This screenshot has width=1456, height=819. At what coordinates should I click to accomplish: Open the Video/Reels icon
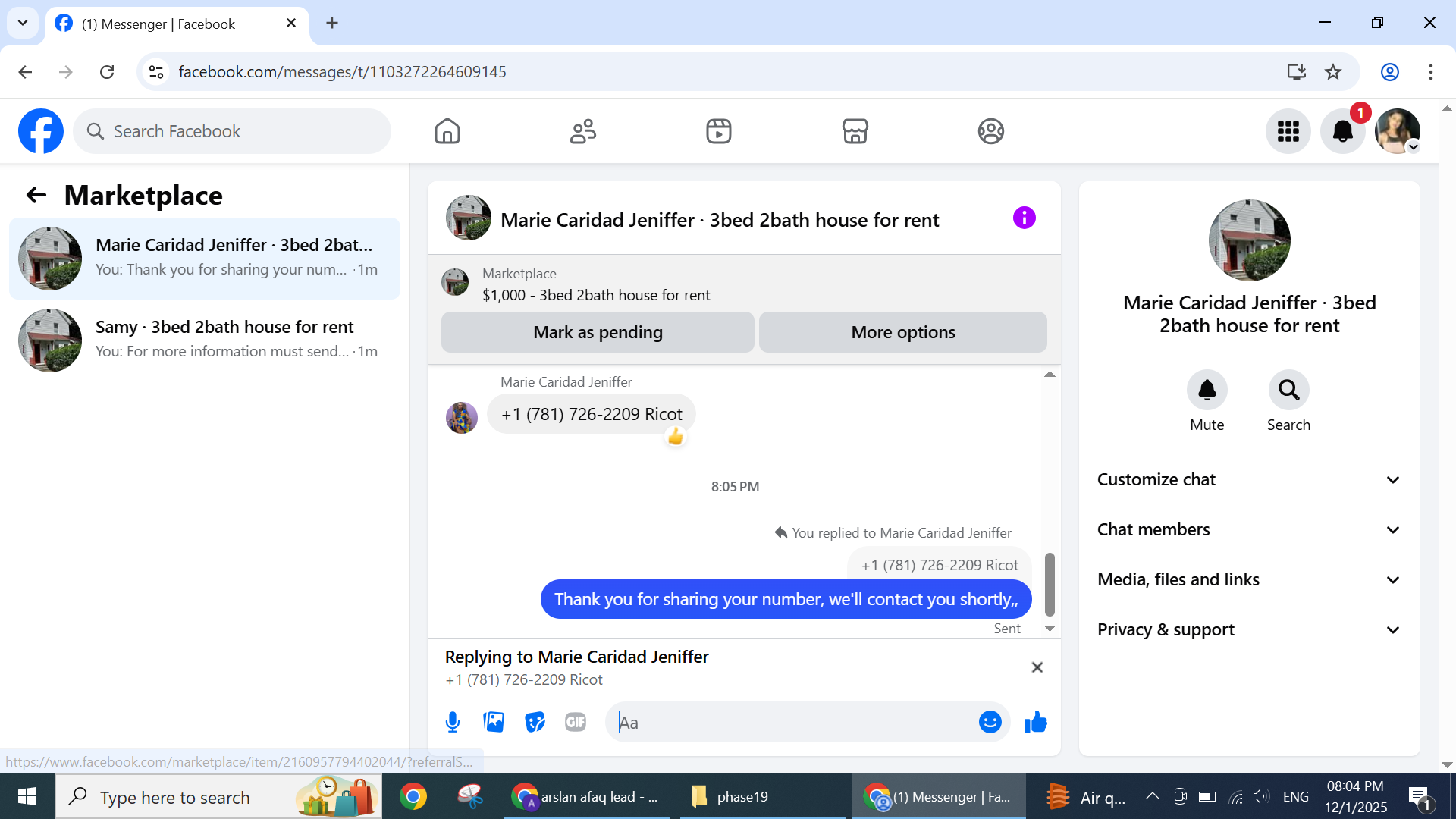coord(719,131)
